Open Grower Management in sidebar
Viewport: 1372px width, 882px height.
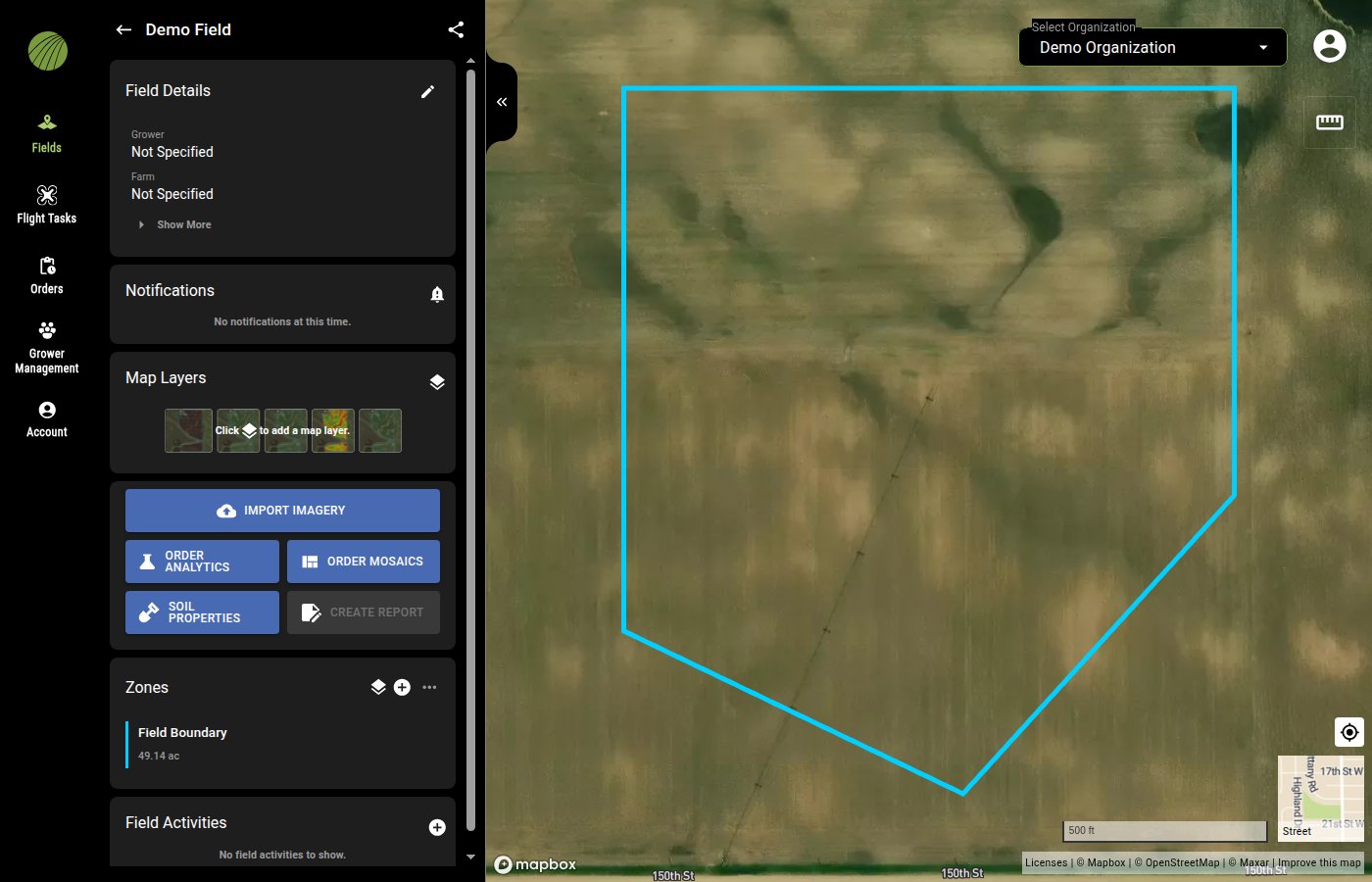pyautogui.click(x=46, y=347)
